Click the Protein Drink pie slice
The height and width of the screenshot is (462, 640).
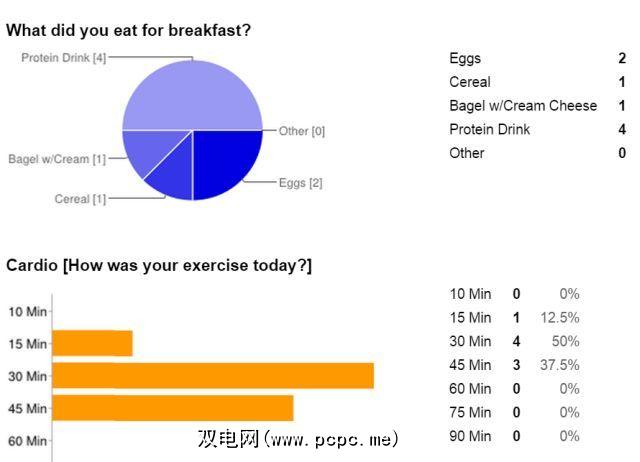tap(192, 95)
